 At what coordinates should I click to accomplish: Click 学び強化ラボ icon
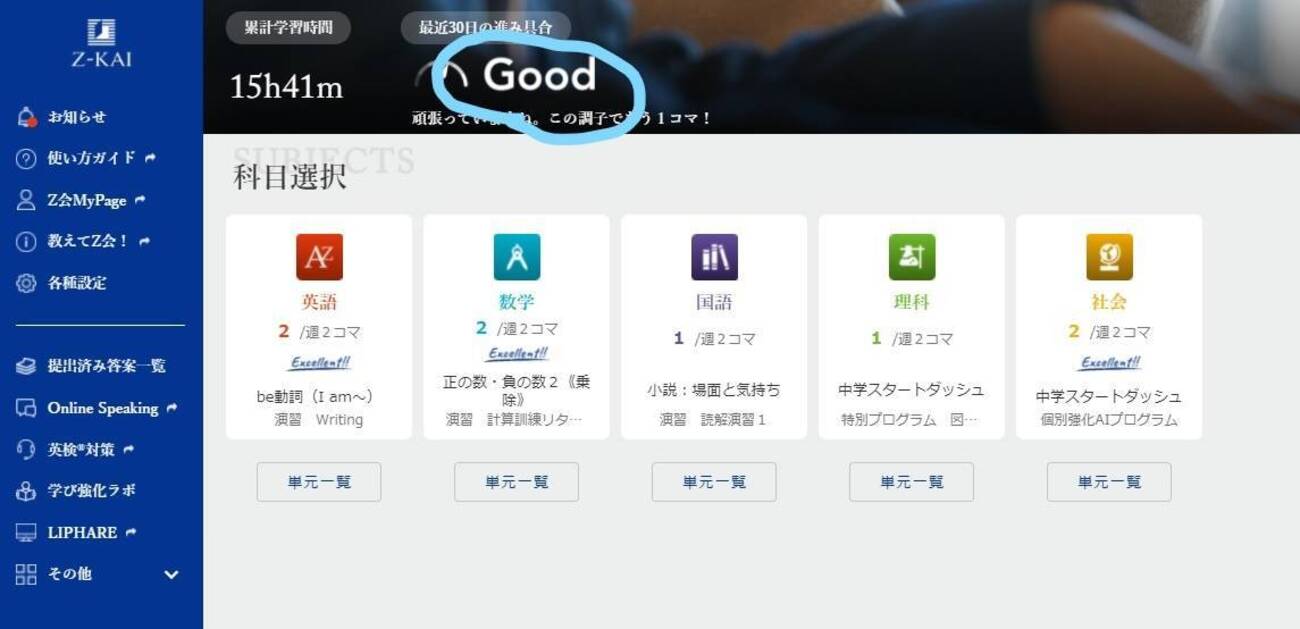[x=27, y=491]
